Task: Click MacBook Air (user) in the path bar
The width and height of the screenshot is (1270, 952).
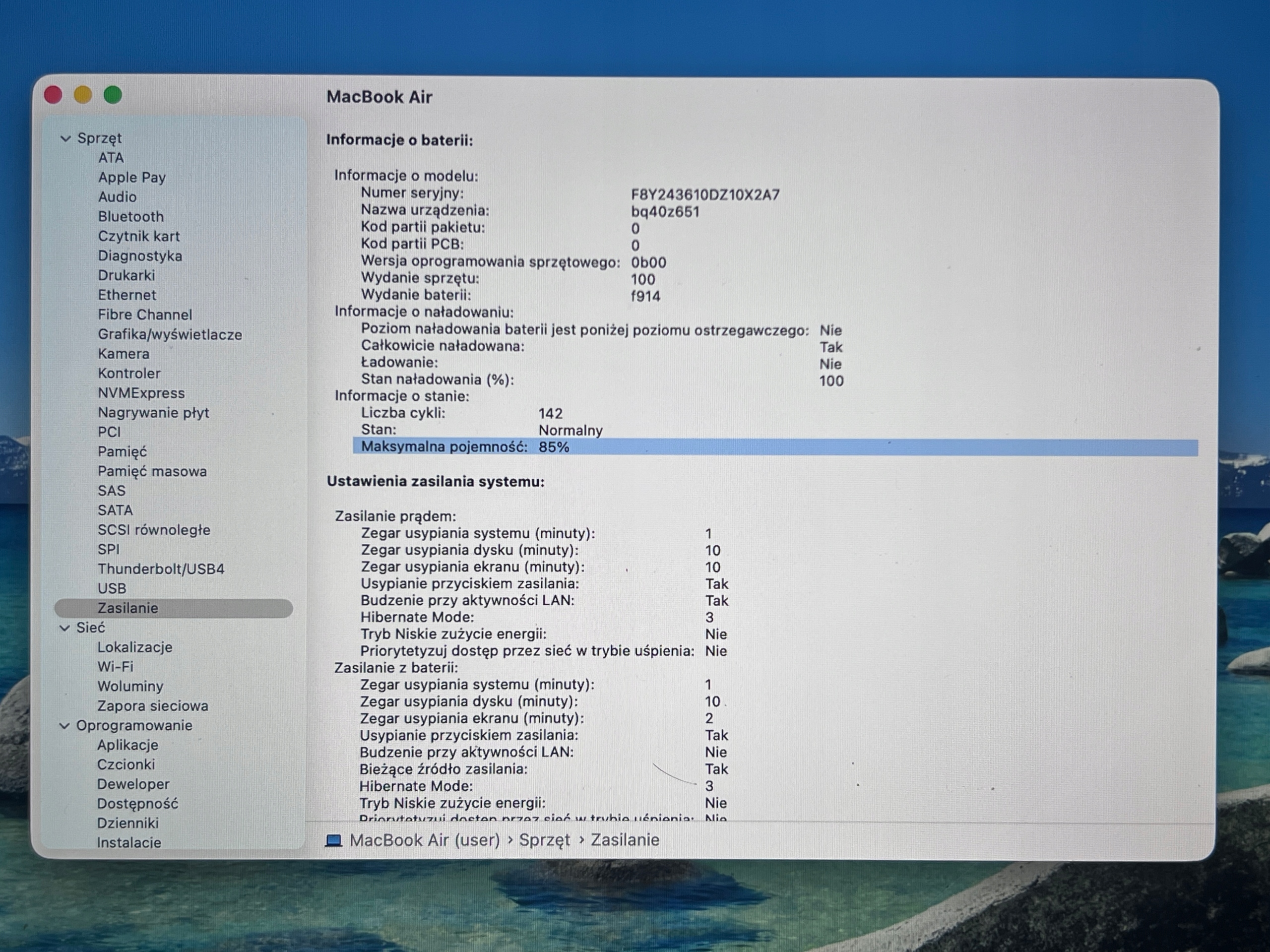Action: pyautogui.click(x=425, y=840)
